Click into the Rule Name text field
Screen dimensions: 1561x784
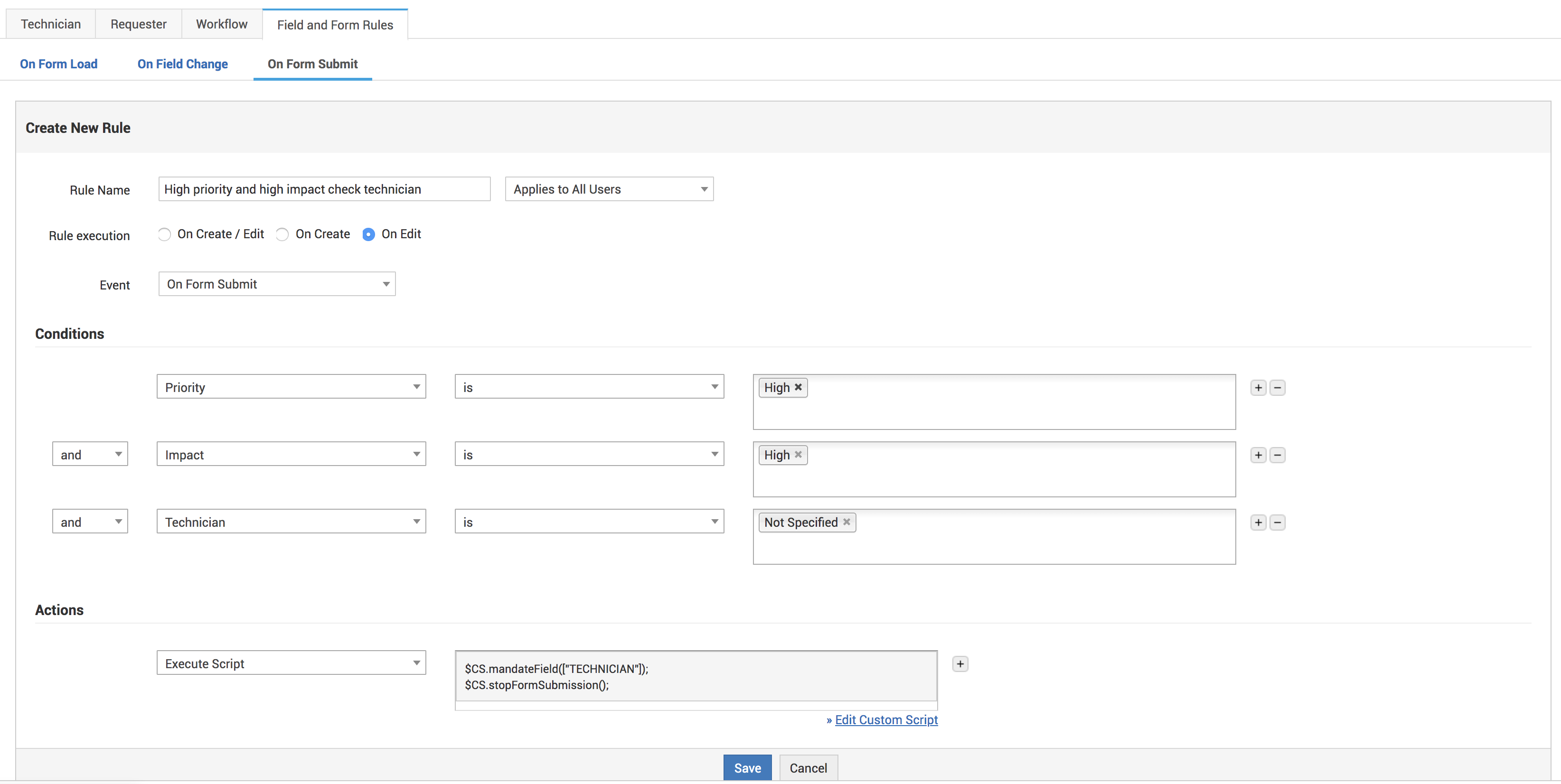[324, 189]
